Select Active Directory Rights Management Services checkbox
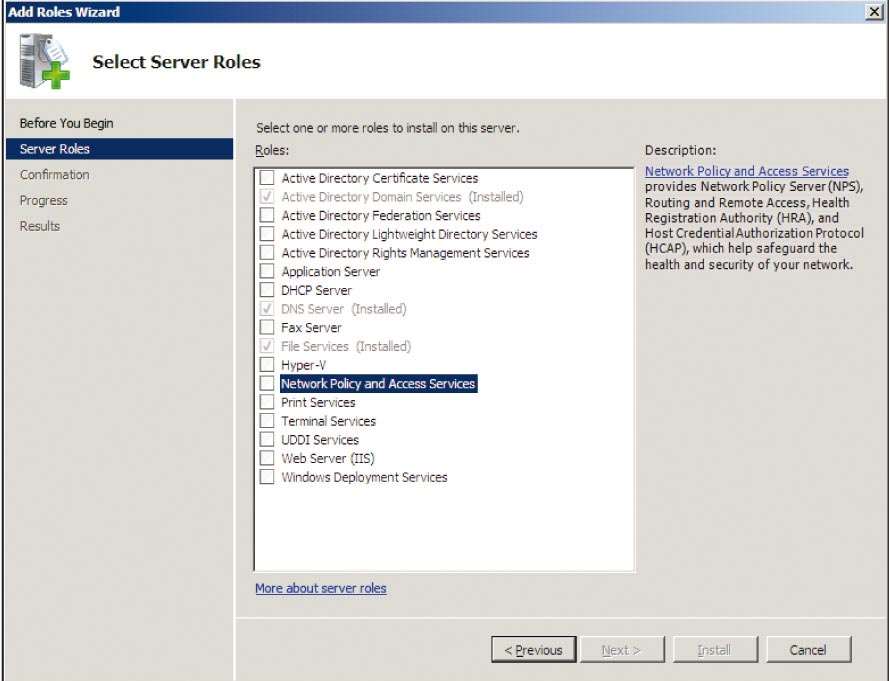This screenshot has width=889, height=681. pyautogui.click(x=266, y=252)
